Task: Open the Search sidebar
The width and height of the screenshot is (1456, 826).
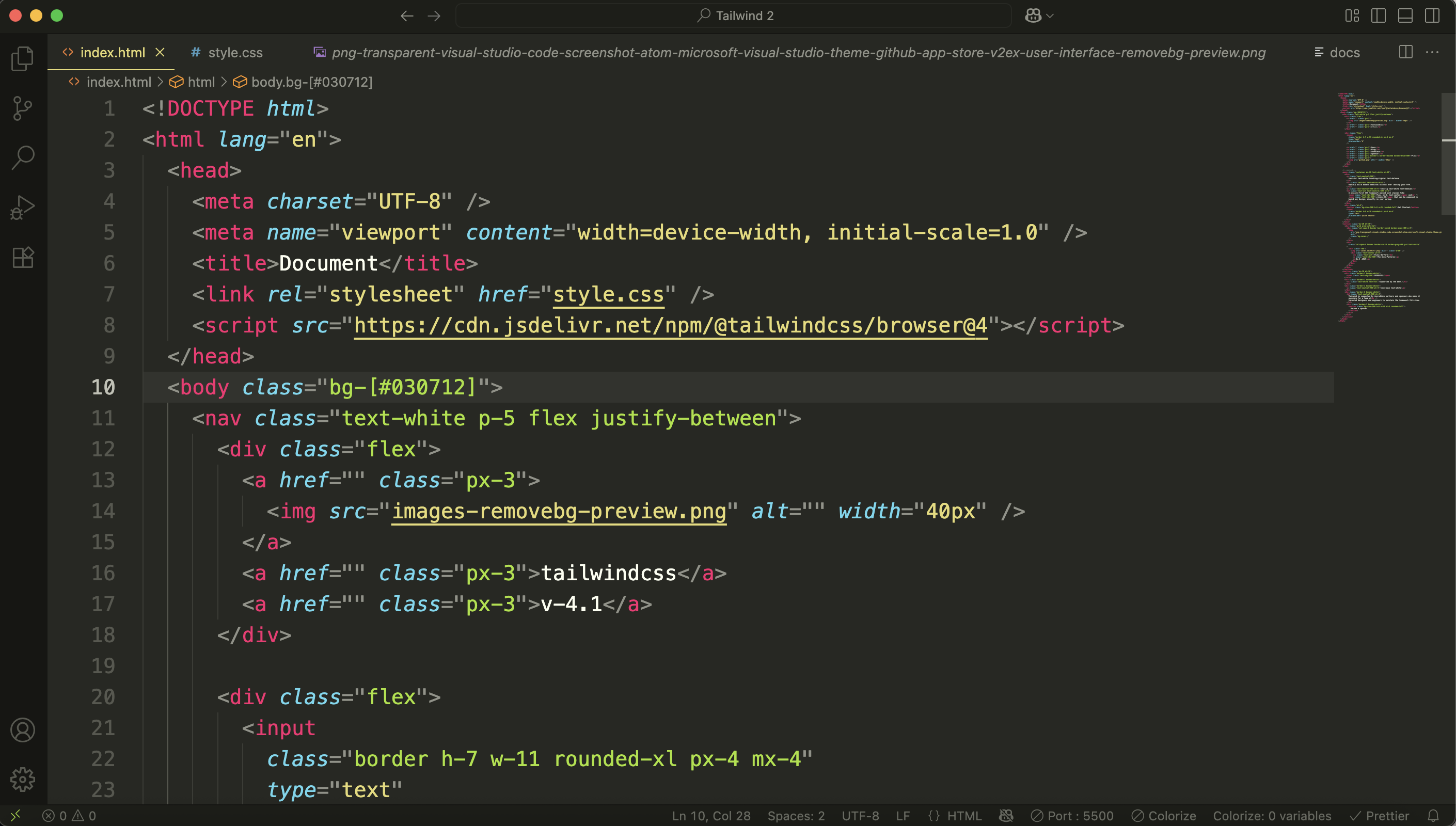Action: point(22,157)
